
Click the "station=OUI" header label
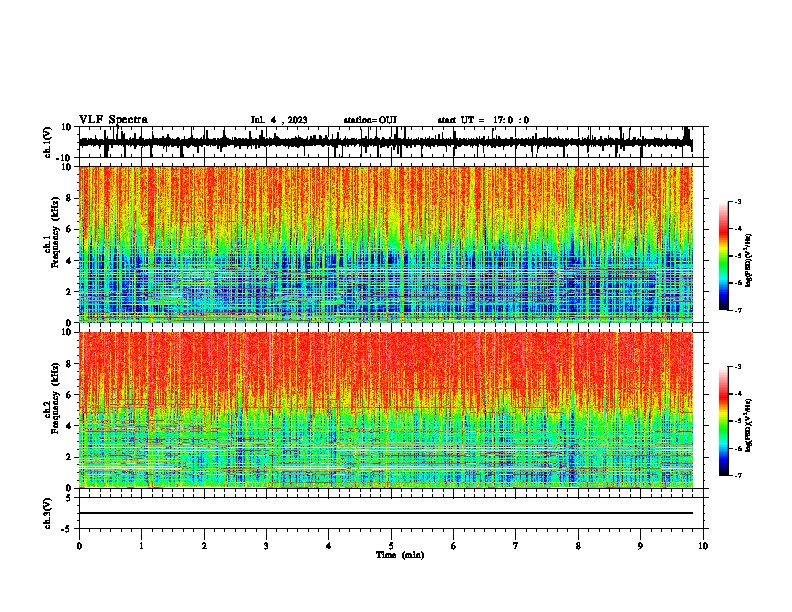(x=370, y=120)
